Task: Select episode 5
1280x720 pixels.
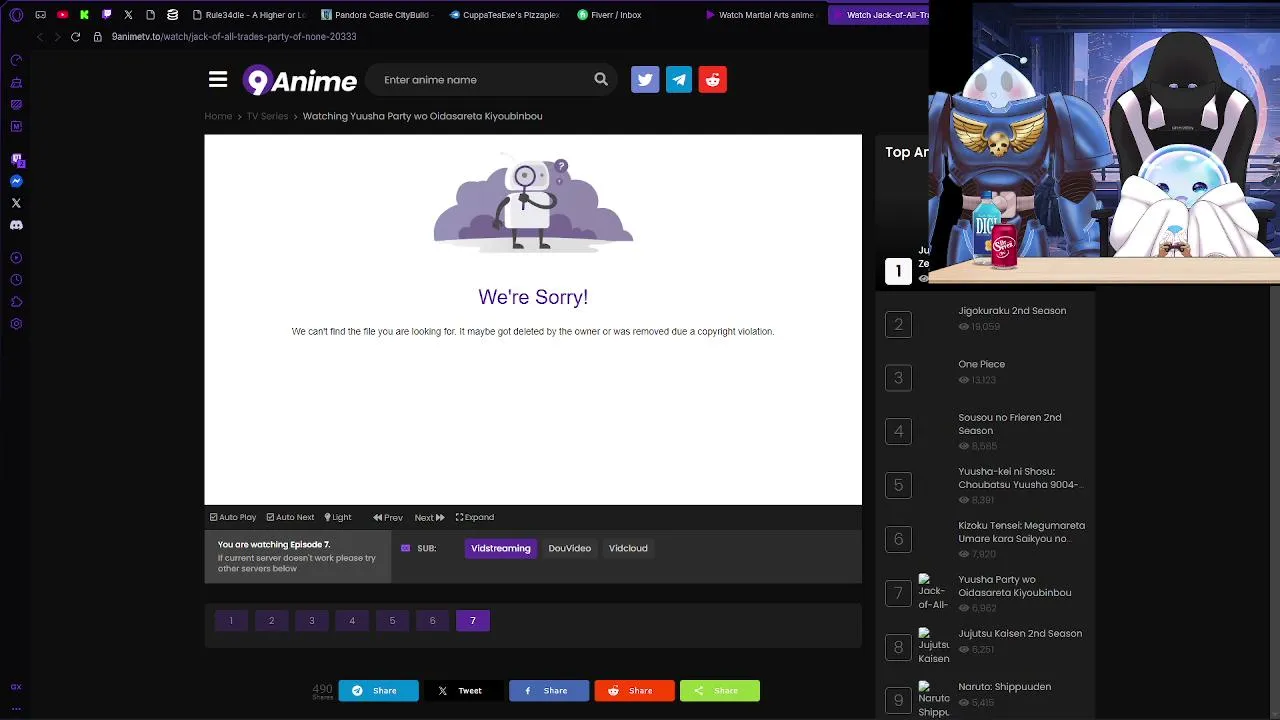Action: [x=392, y=621]
